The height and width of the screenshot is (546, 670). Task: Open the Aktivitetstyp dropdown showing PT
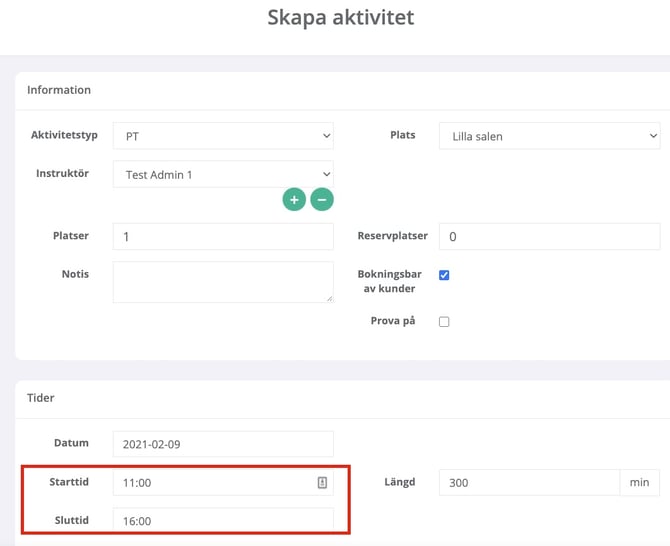(x=223, y=136)
